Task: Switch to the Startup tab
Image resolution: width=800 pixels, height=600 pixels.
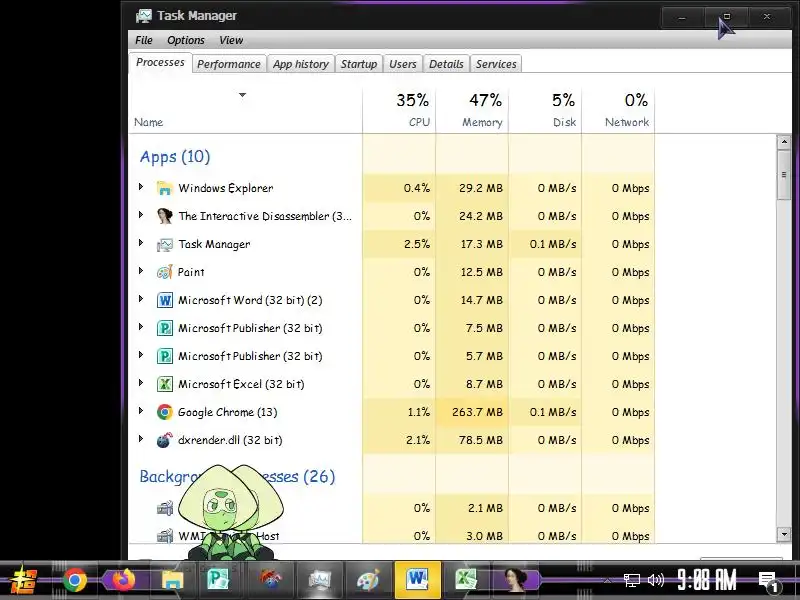Action: 359,64
